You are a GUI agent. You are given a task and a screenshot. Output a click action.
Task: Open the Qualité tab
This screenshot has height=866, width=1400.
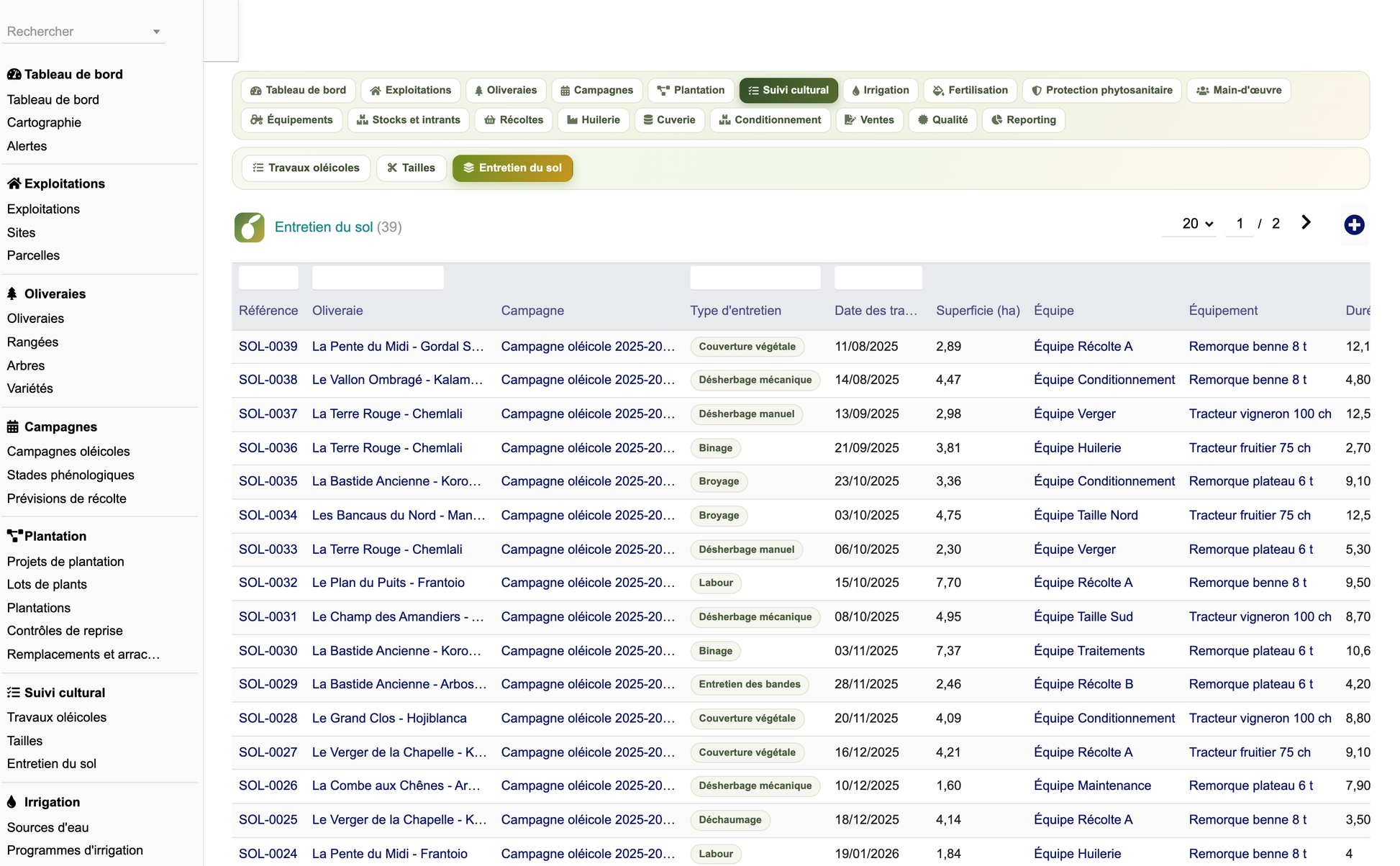(x=942, y=120)
